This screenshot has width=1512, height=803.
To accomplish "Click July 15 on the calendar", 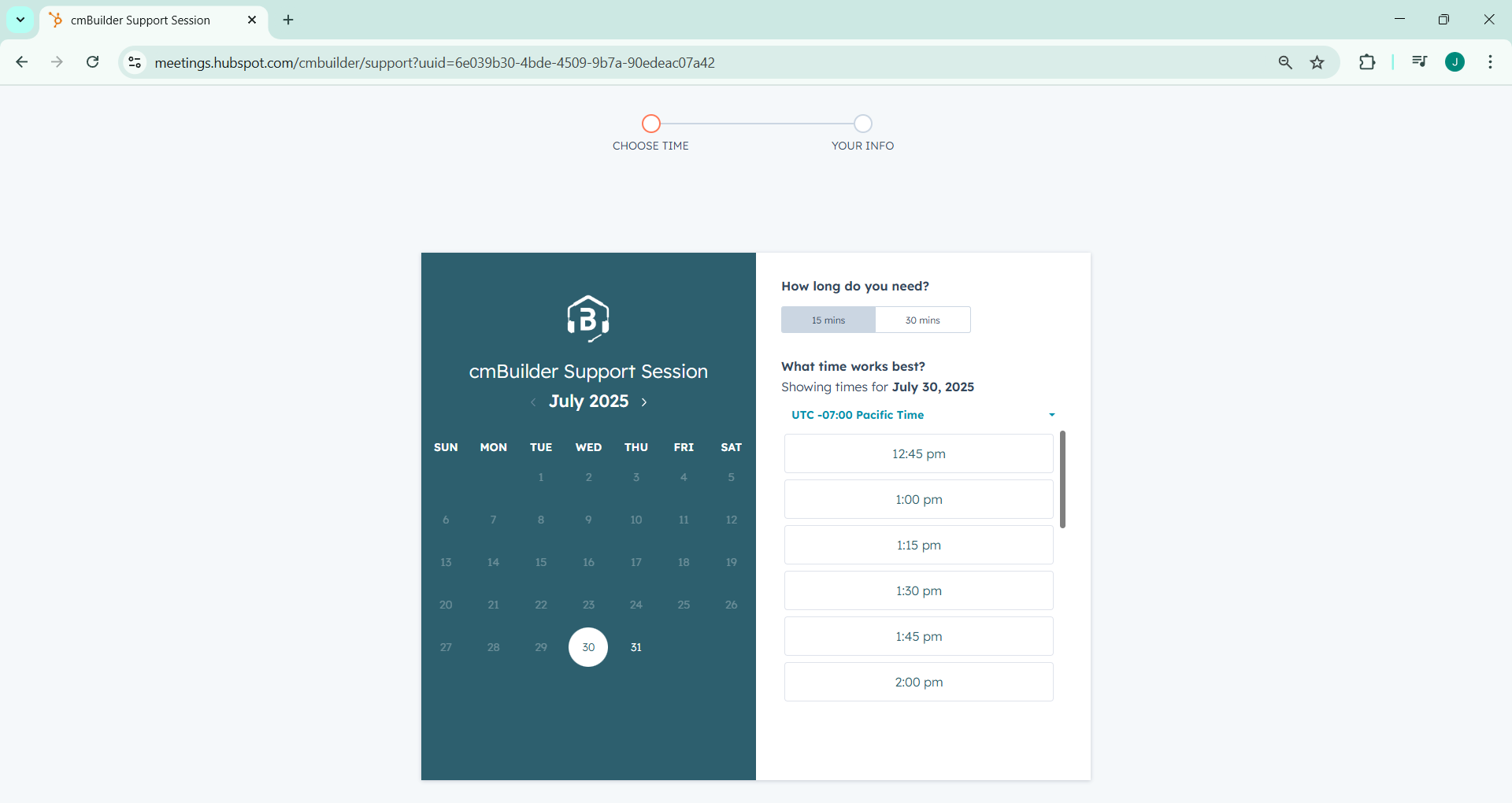I will (541, 562).
